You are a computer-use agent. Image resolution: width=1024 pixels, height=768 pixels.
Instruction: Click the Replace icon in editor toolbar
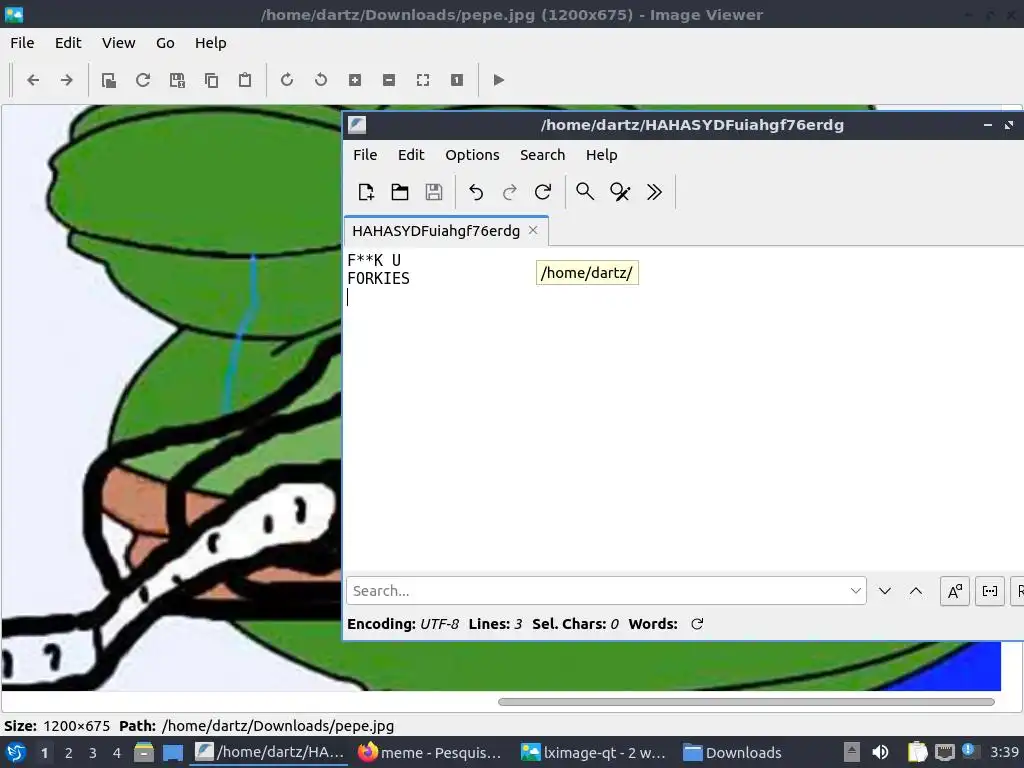click(x=620, y=192)
